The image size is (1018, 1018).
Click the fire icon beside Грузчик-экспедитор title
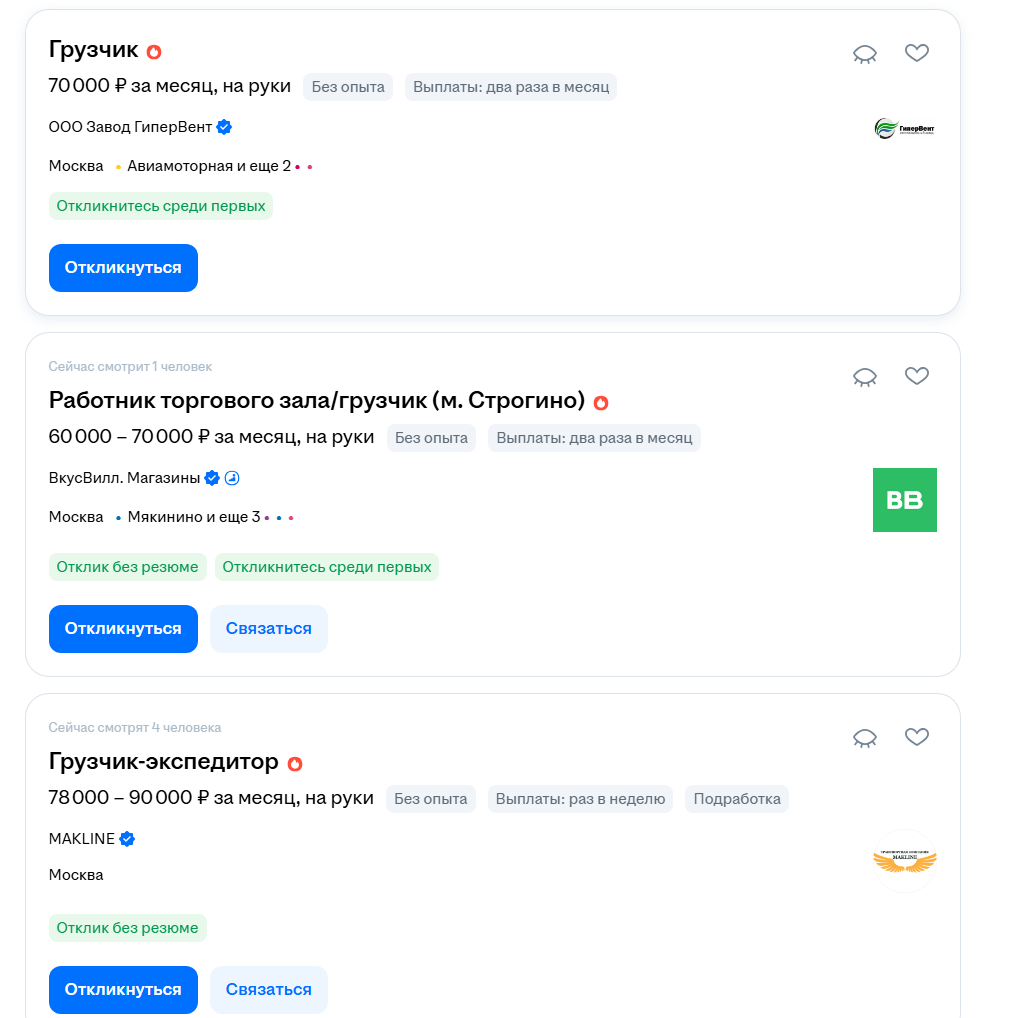point(295,764)
